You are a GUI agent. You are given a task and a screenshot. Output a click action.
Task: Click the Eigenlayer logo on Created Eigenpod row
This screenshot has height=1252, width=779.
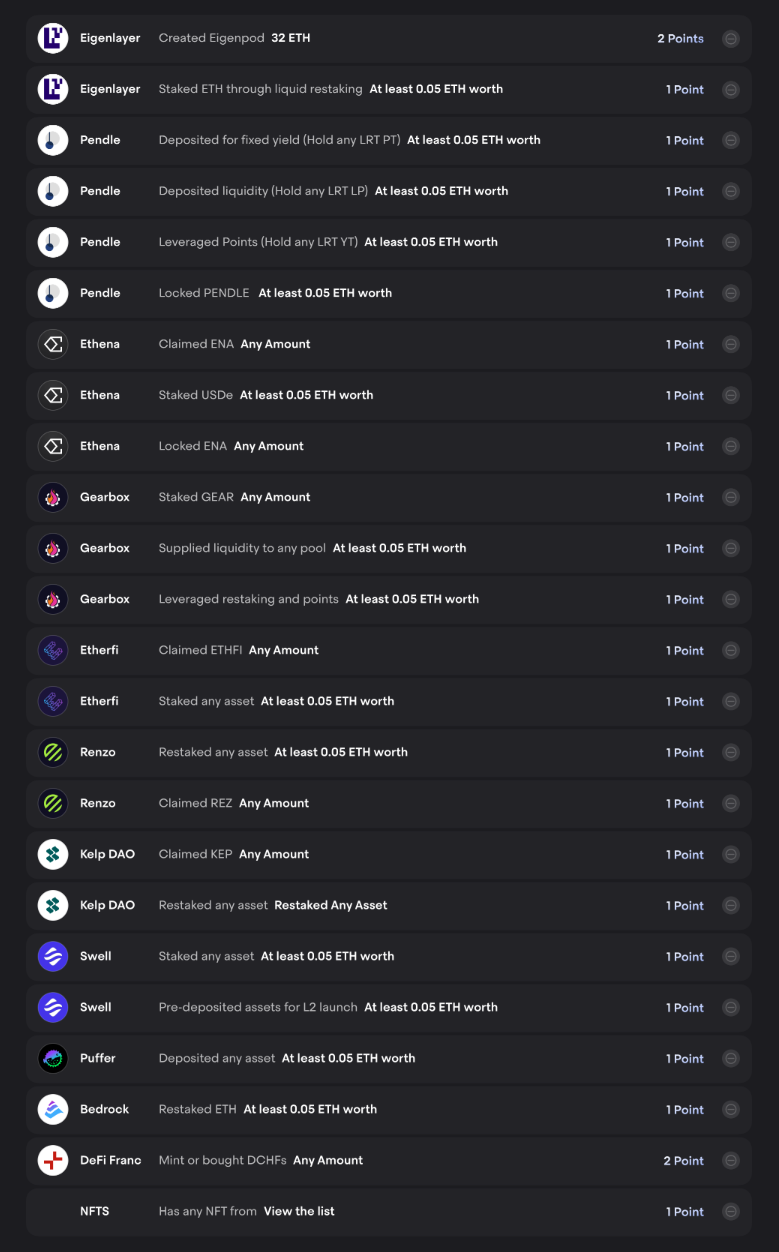53,38
